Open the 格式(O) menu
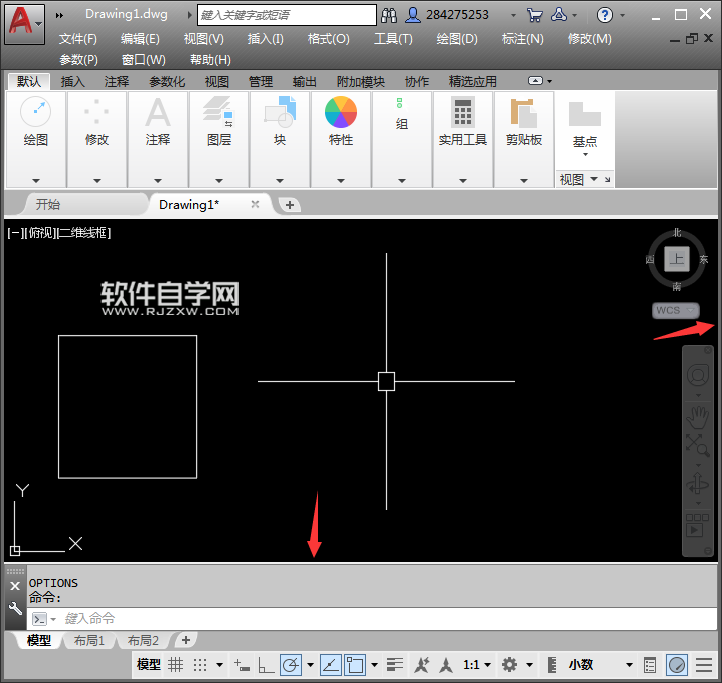Screen dimensions: 722x683 (328, 39)
